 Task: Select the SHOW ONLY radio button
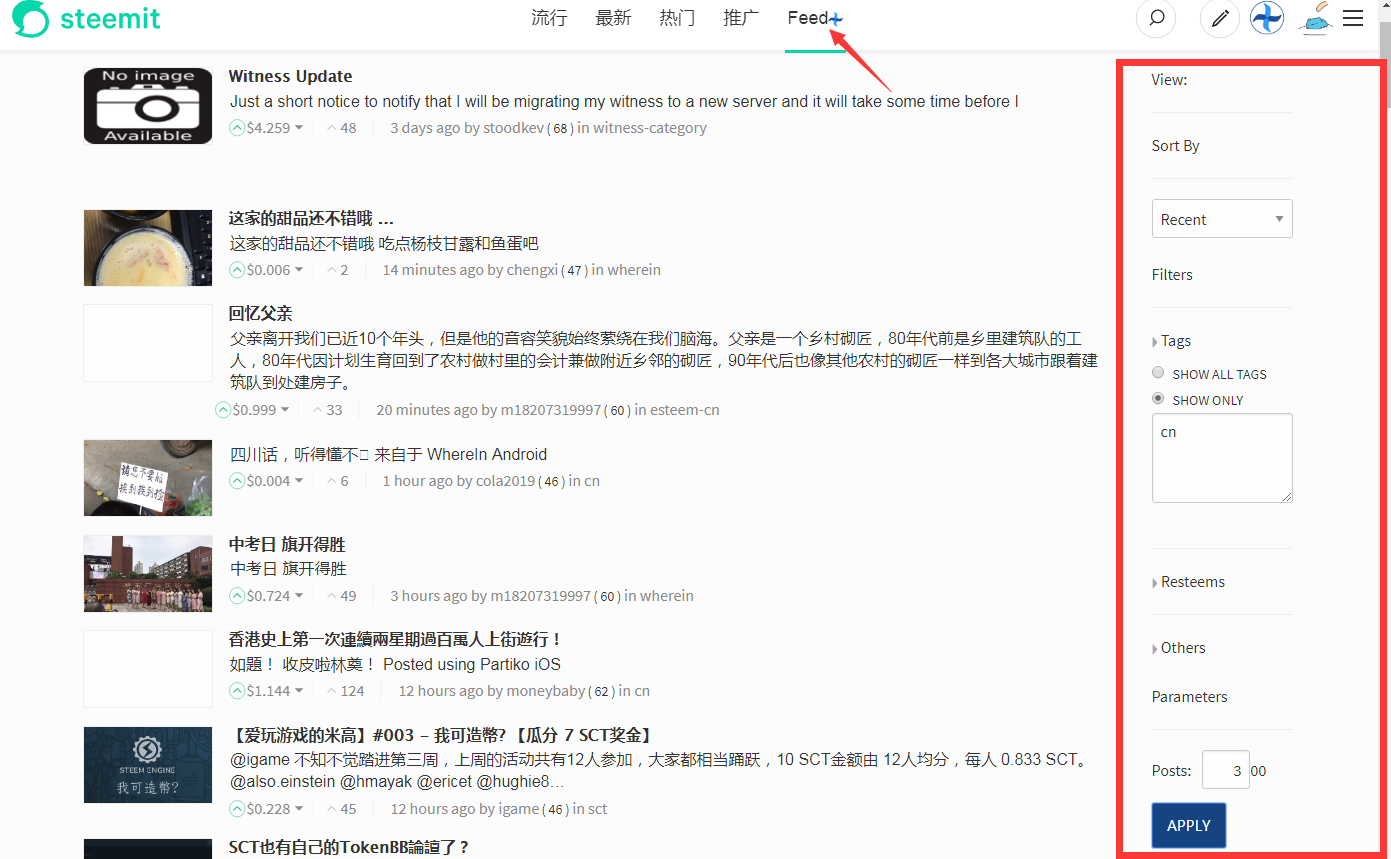coord(1158,399)
